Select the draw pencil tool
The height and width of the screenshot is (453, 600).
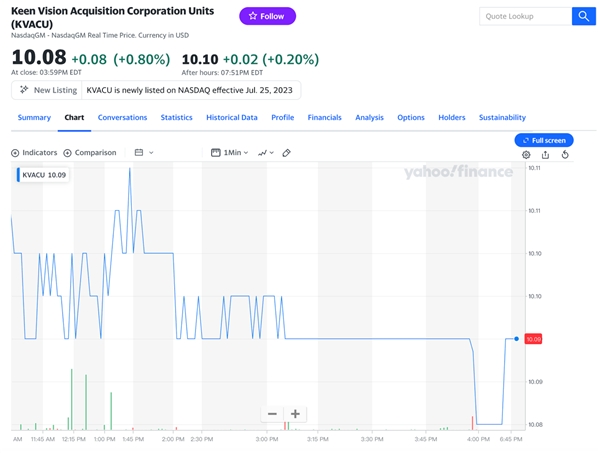pos(286,153)
